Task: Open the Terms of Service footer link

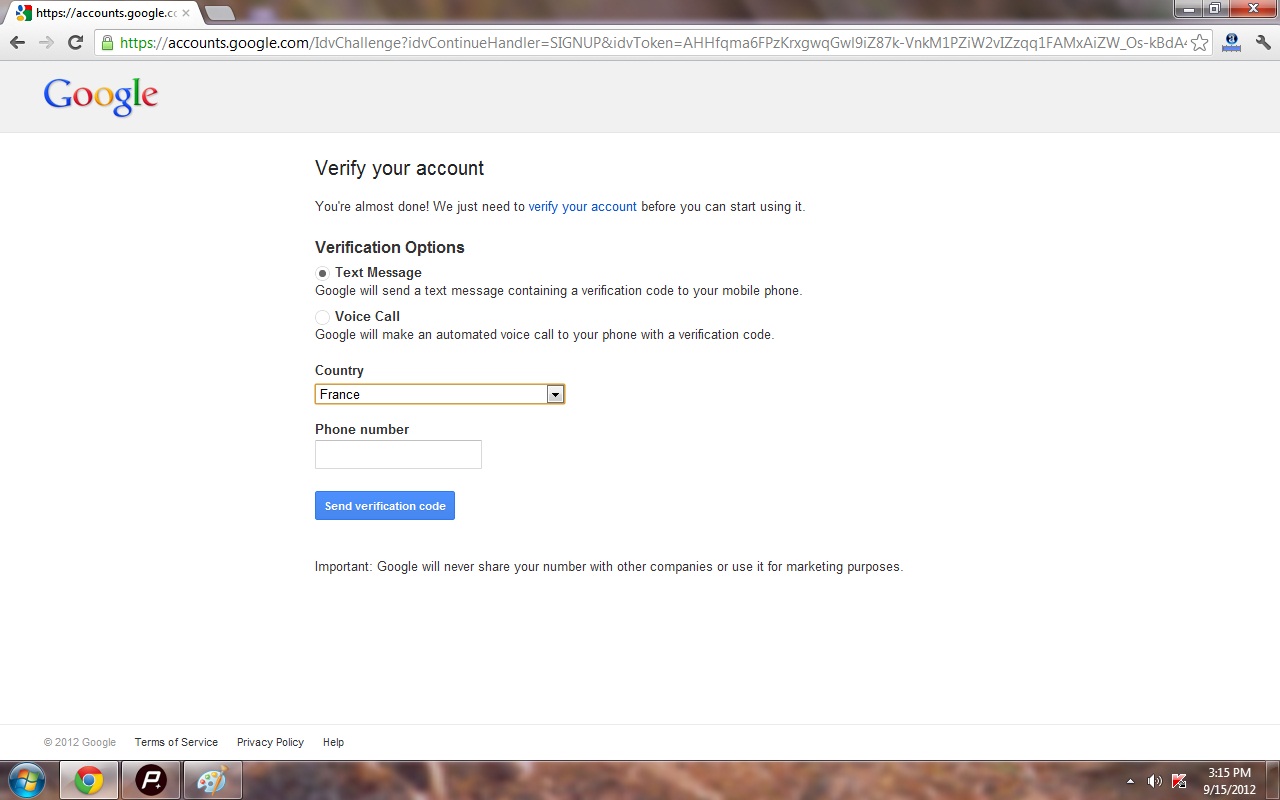Action: tap(176, 742)
